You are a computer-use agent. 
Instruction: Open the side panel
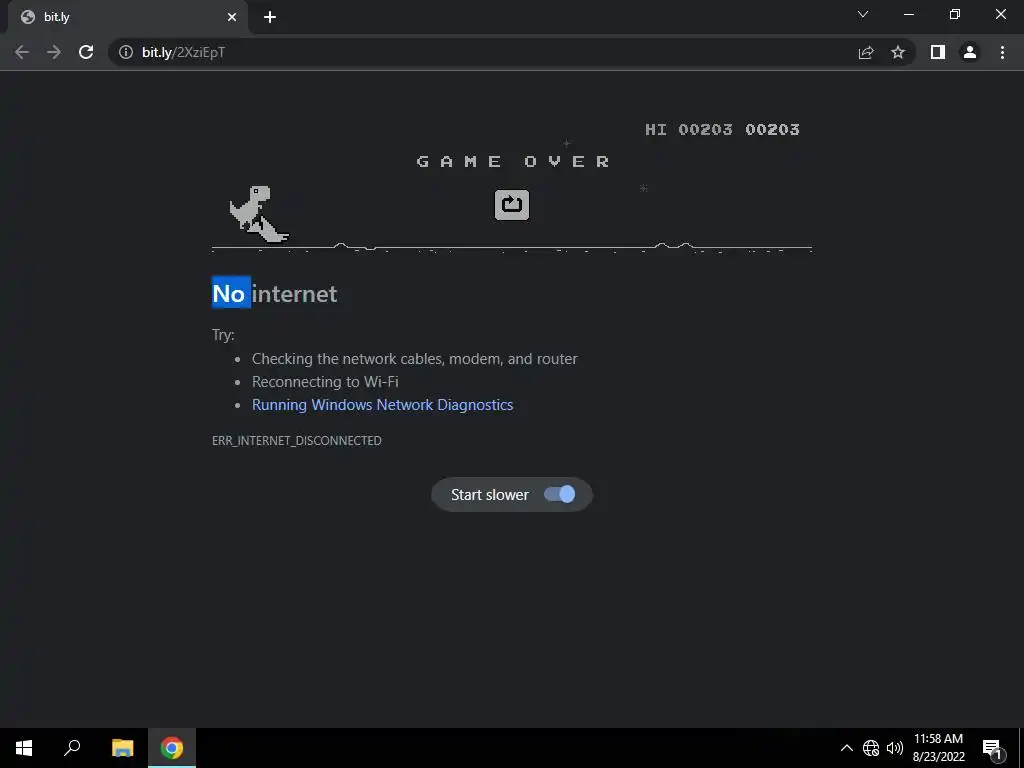pyautogui.click(x=938, y=52)
